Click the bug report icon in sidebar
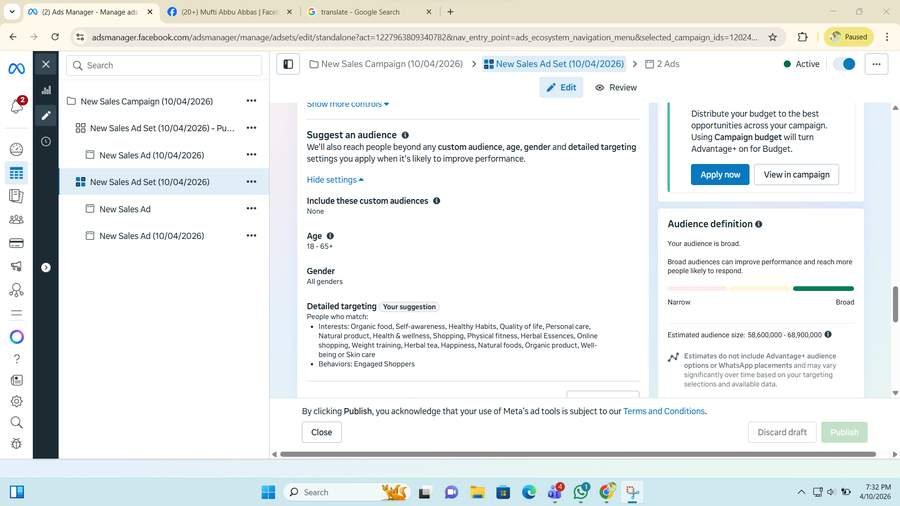The width and height of the screenshot is (900, 506). click(16, 443)
